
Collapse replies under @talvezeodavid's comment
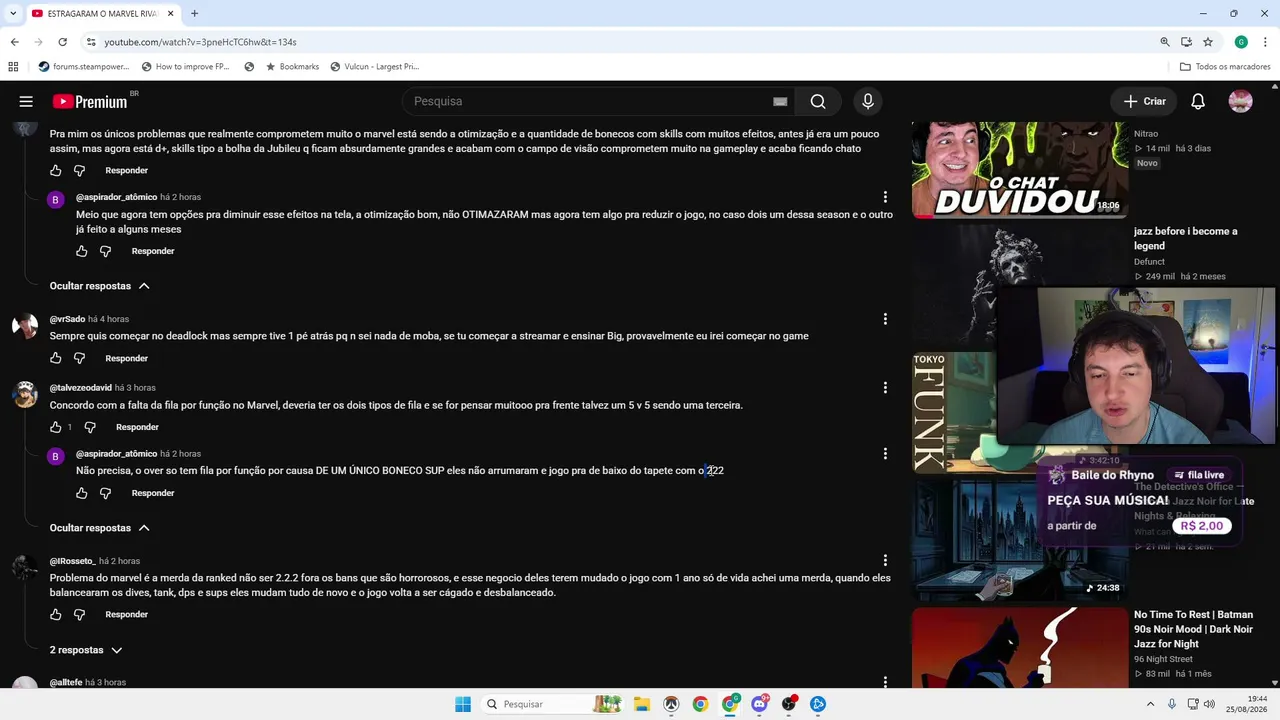(x=100, y=528)
